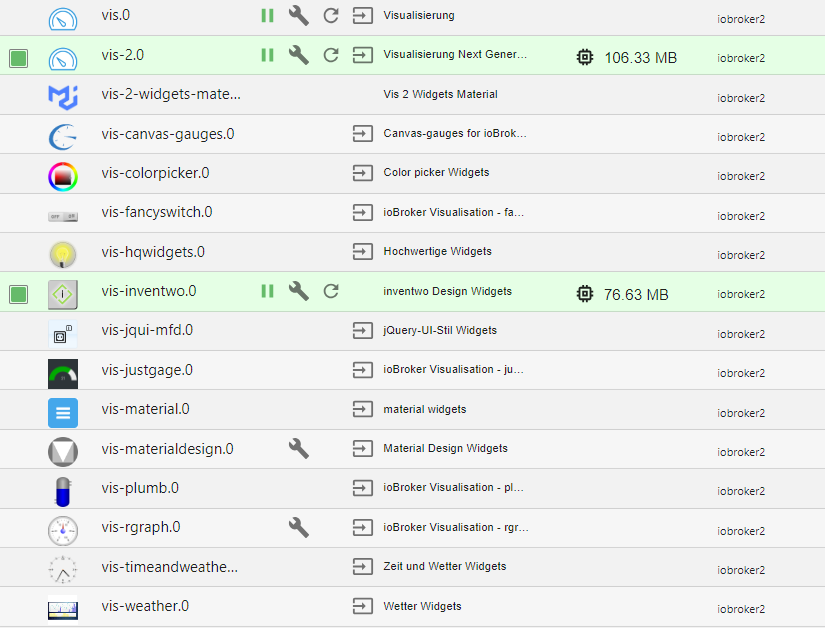Open web link icon for vis-2.0
825x628 pixels.
pos(363,55)
